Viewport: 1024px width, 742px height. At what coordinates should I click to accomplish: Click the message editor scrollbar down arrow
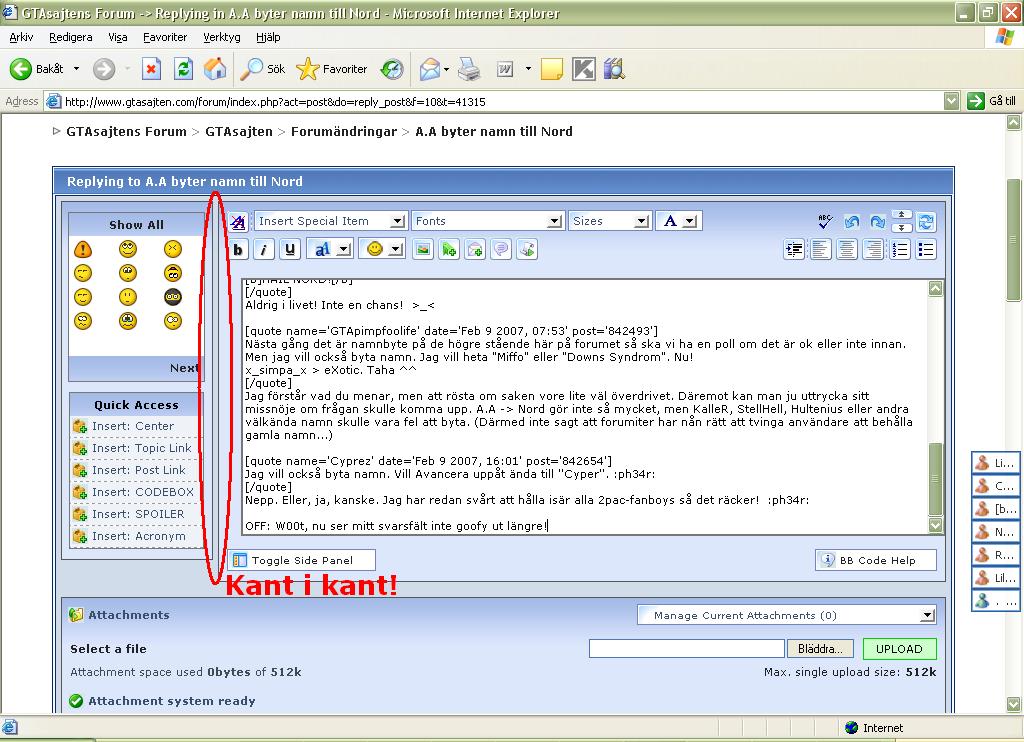pos(935,524)
